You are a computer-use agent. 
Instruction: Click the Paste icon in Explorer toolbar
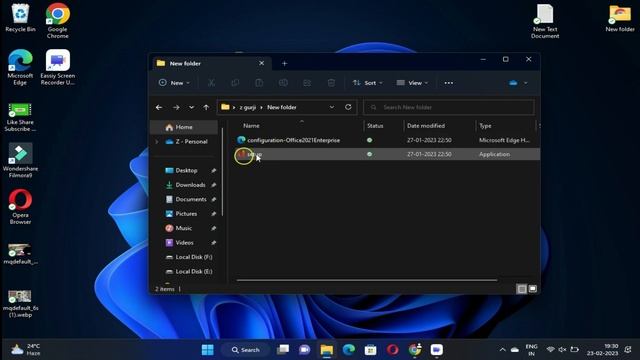point(259,83)
